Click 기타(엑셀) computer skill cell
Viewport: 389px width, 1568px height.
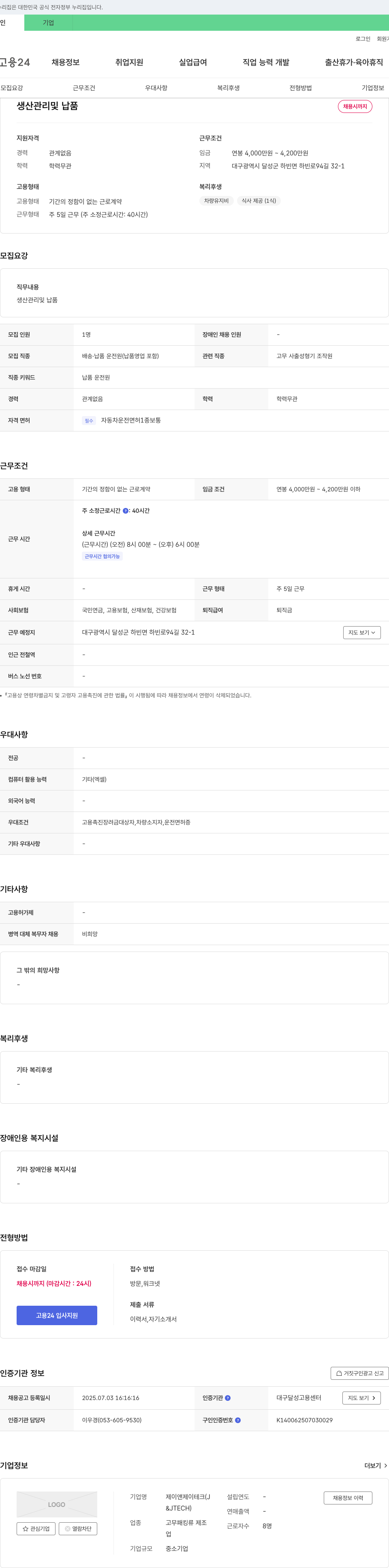(x=94, y=779)
